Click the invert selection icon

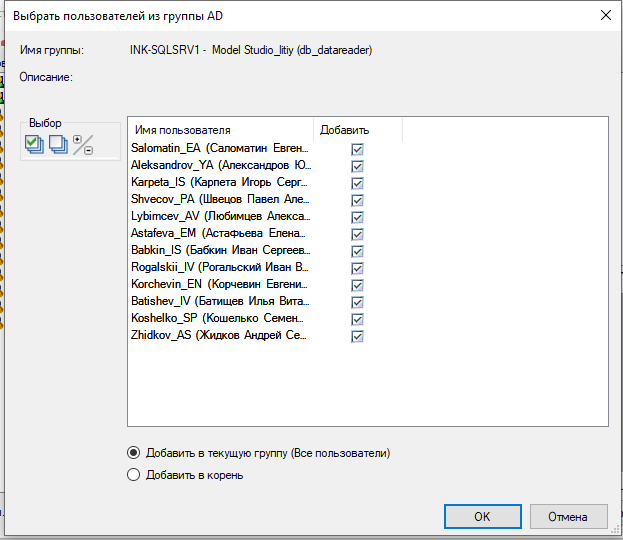point(83,145)
